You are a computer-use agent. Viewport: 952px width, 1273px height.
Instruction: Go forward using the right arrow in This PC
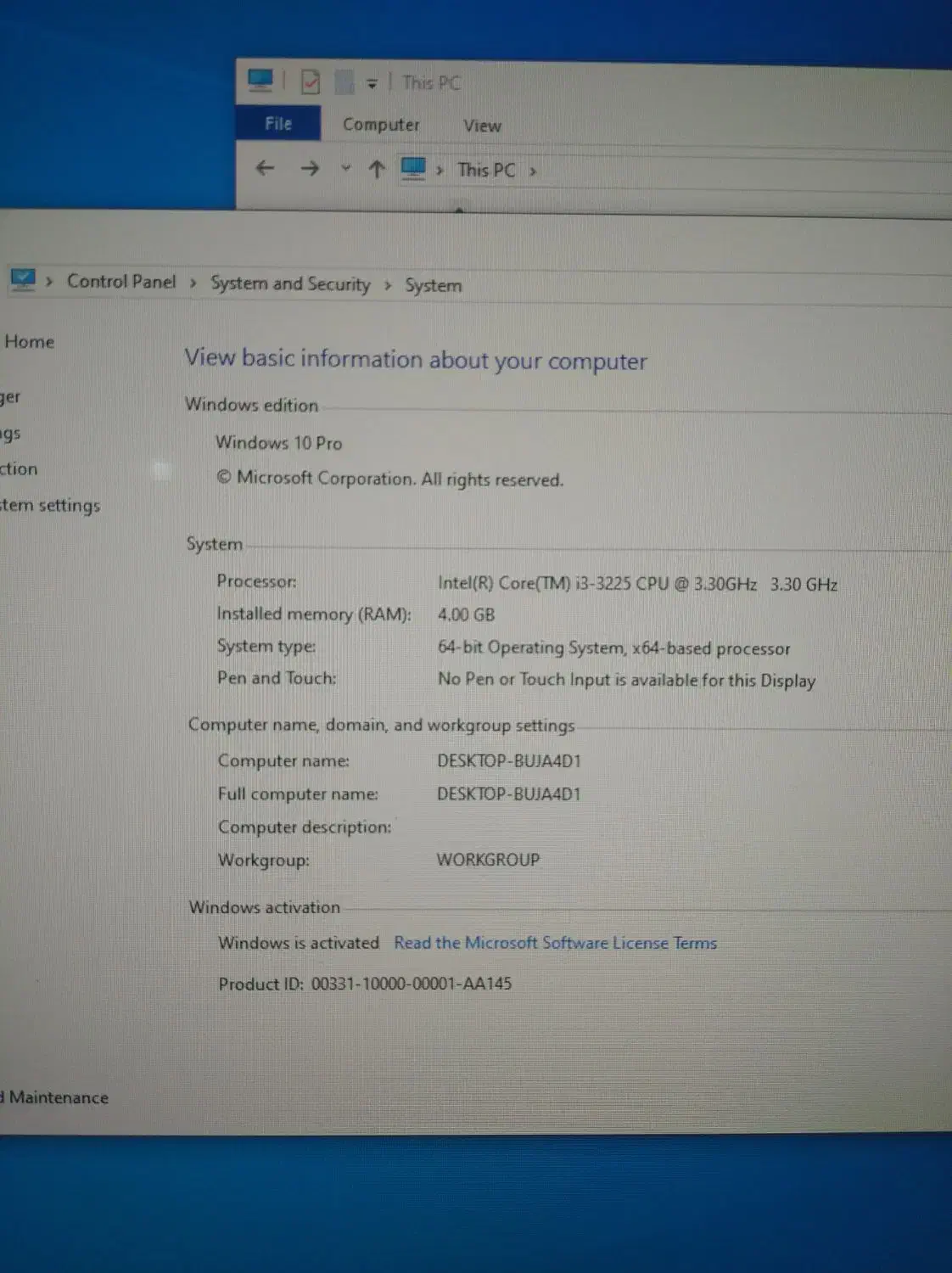tap(310, 168)
